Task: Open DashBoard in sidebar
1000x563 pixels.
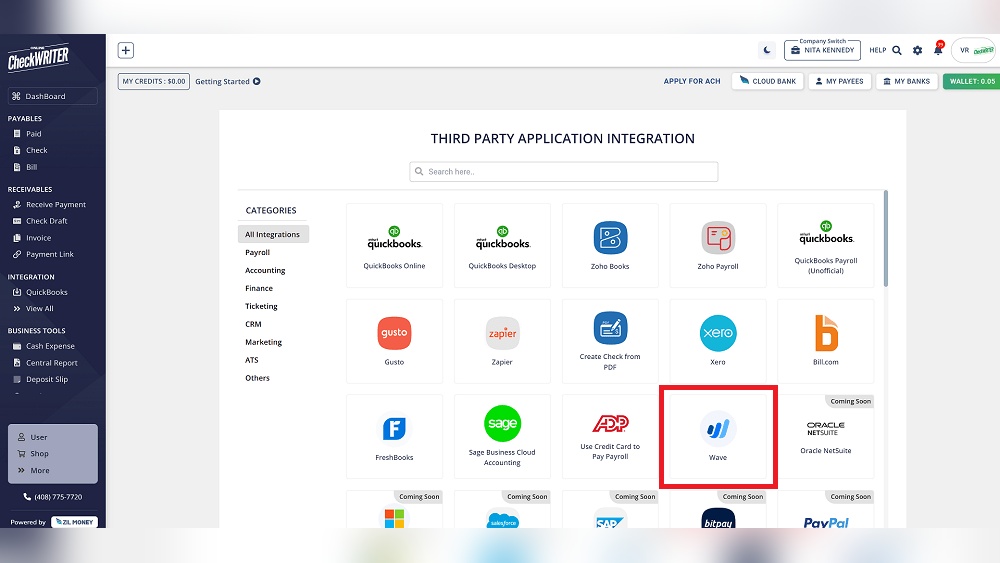Action: point(52,96)
